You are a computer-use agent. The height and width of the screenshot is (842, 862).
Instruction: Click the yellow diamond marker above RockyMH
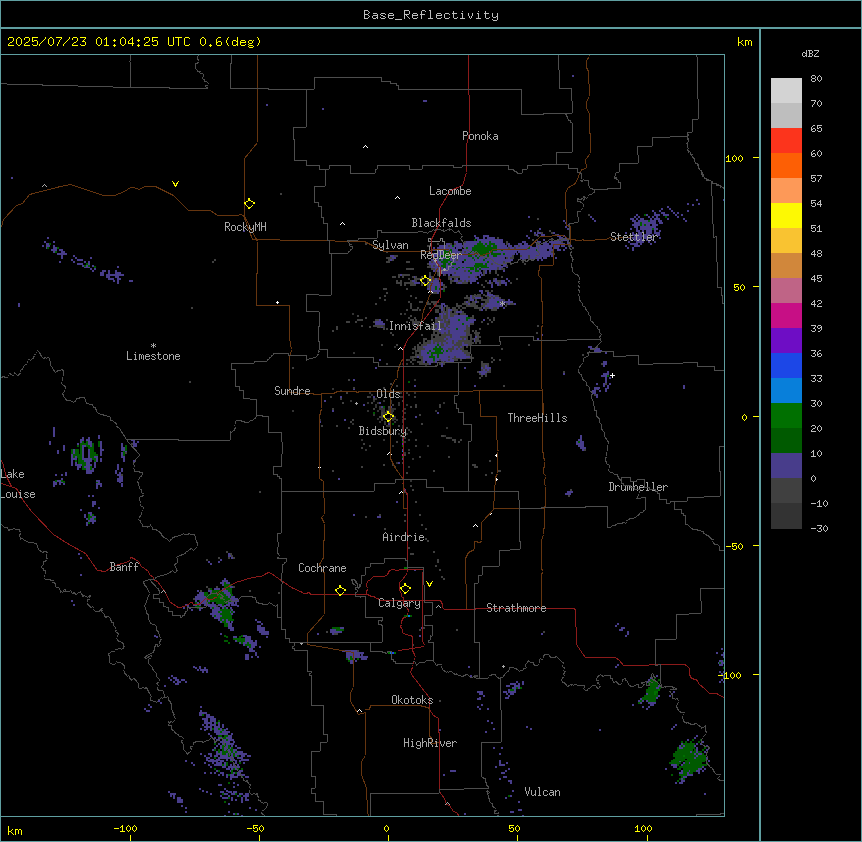click(x=249, y=204)
